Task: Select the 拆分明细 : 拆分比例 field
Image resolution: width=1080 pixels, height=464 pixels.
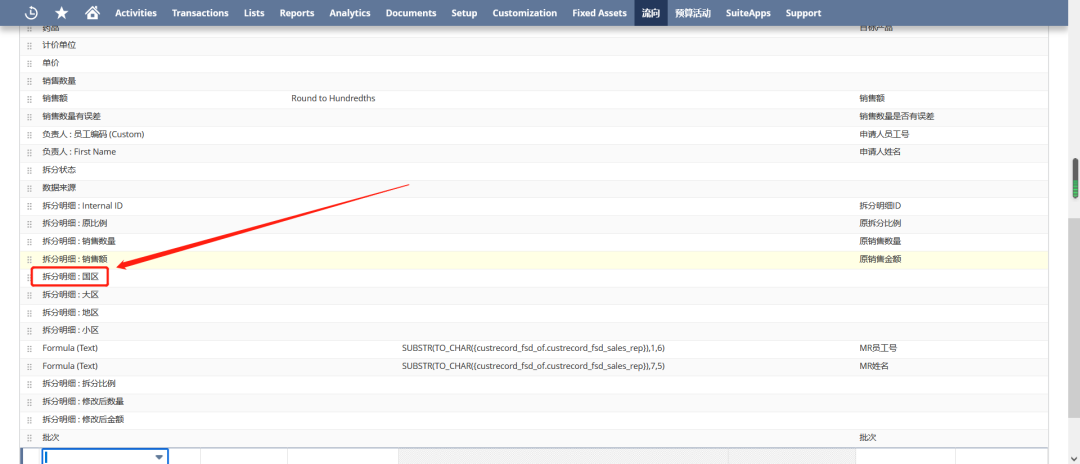Action: click(x=79, y=384)
